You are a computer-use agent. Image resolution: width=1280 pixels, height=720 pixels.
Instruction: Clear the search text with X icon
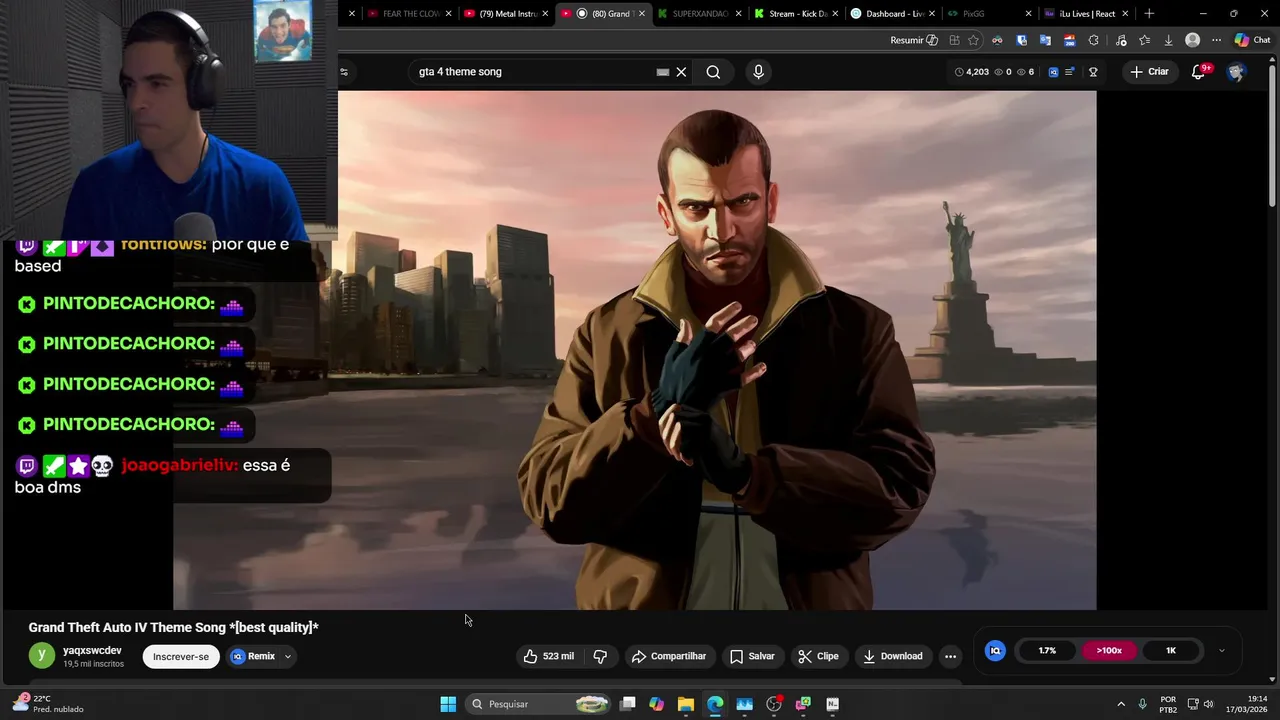[x=681, y=72]
